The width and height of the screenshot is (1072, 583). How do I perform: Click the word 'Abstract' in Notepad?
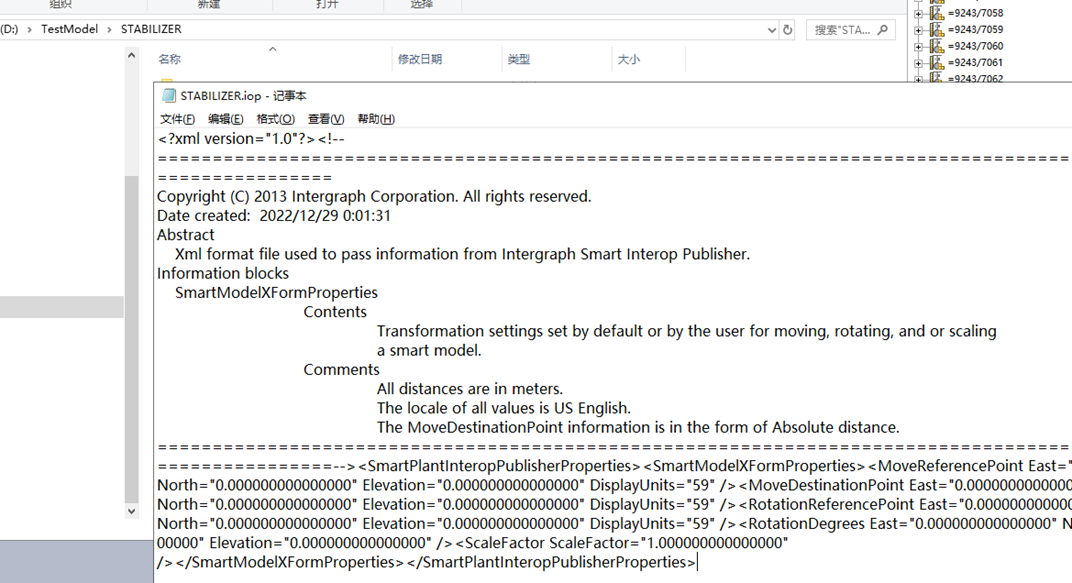pyautogui.click(x=185, y=235)
